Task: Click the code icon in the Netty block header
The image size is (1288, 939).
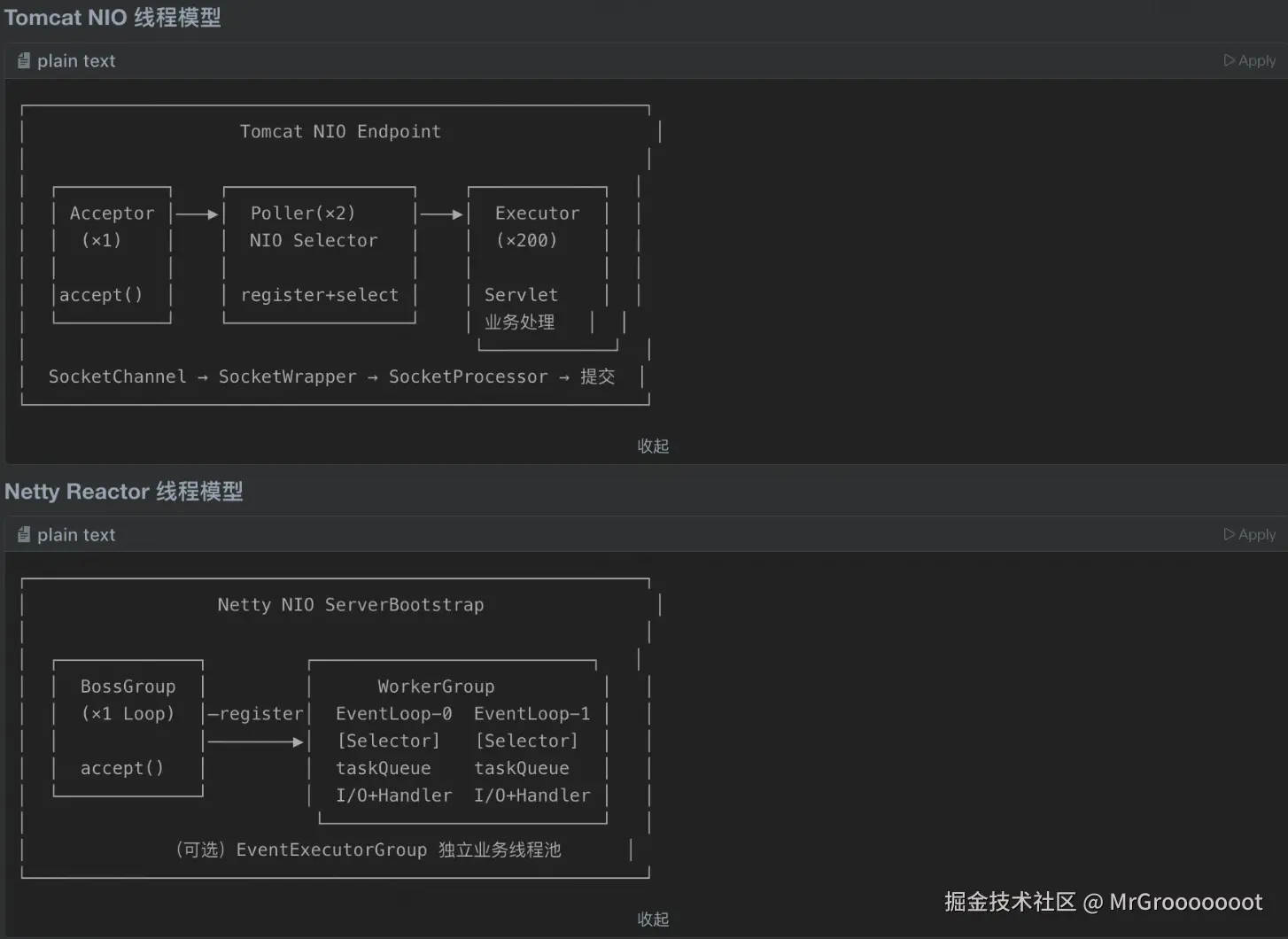Action: pyautogui.click(x=24, y=535)
